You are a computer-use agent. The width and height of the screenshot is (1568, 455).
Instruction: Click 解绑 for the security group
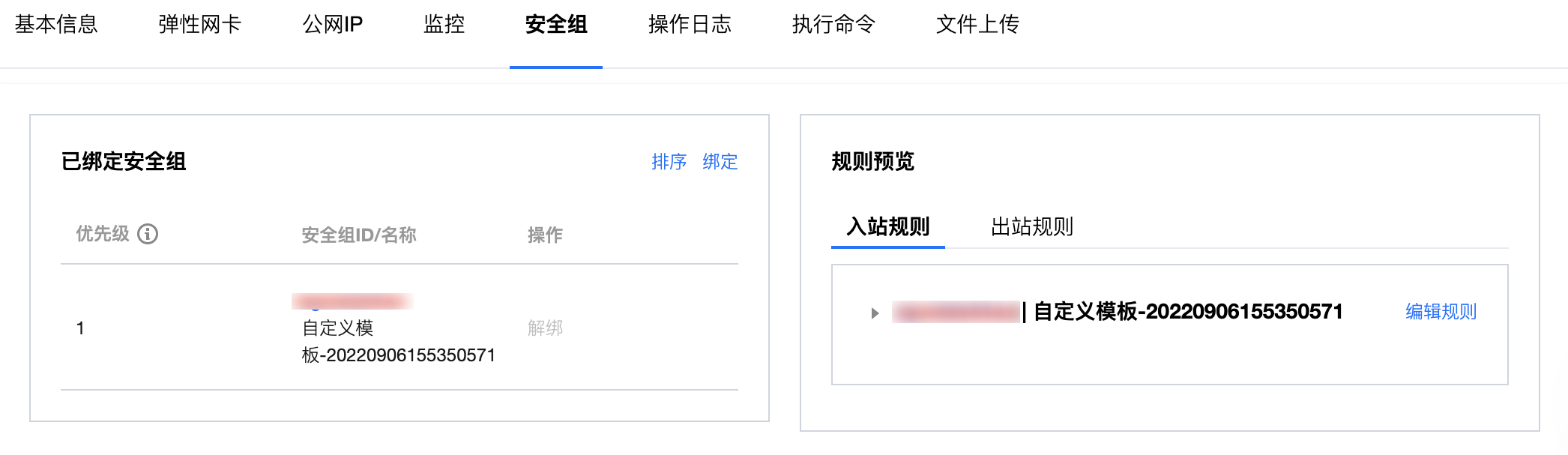[x=545, y=328]
